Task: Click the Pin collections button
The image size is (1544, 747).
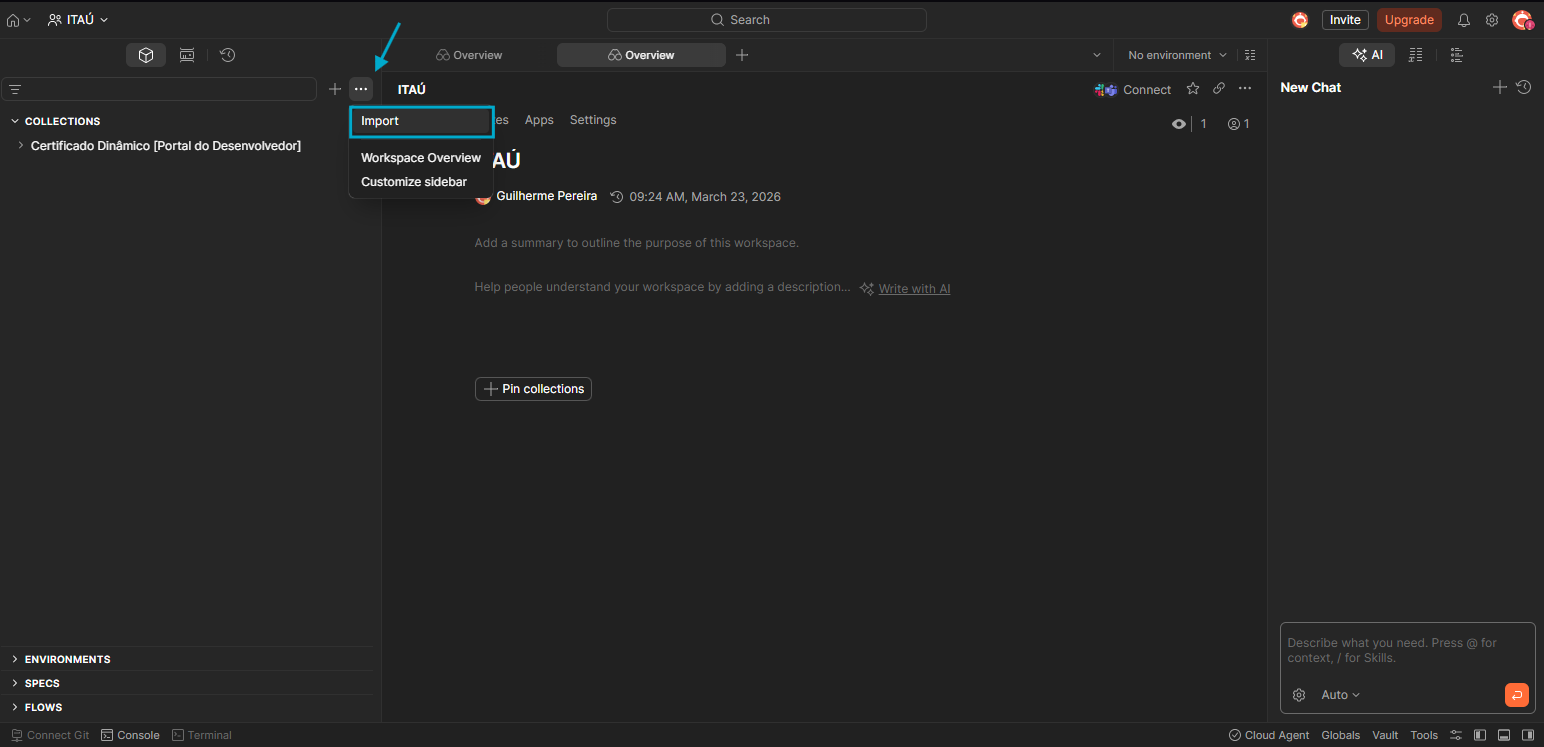Action: pyautogui.click(x=533, y=389)
